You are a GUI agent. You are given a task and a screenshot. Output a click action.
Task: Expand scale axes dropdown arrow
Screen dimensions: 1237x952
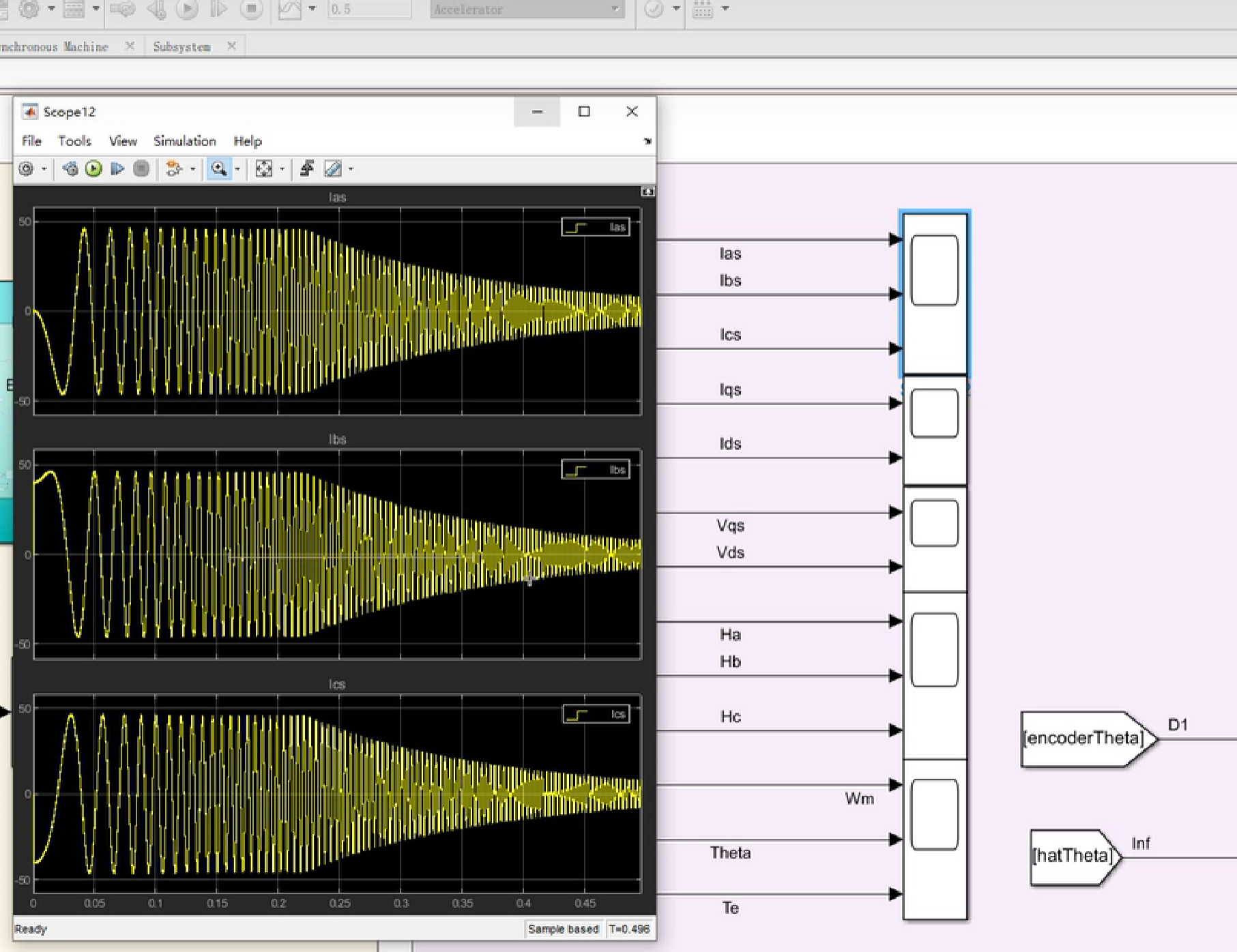[282, 168]
